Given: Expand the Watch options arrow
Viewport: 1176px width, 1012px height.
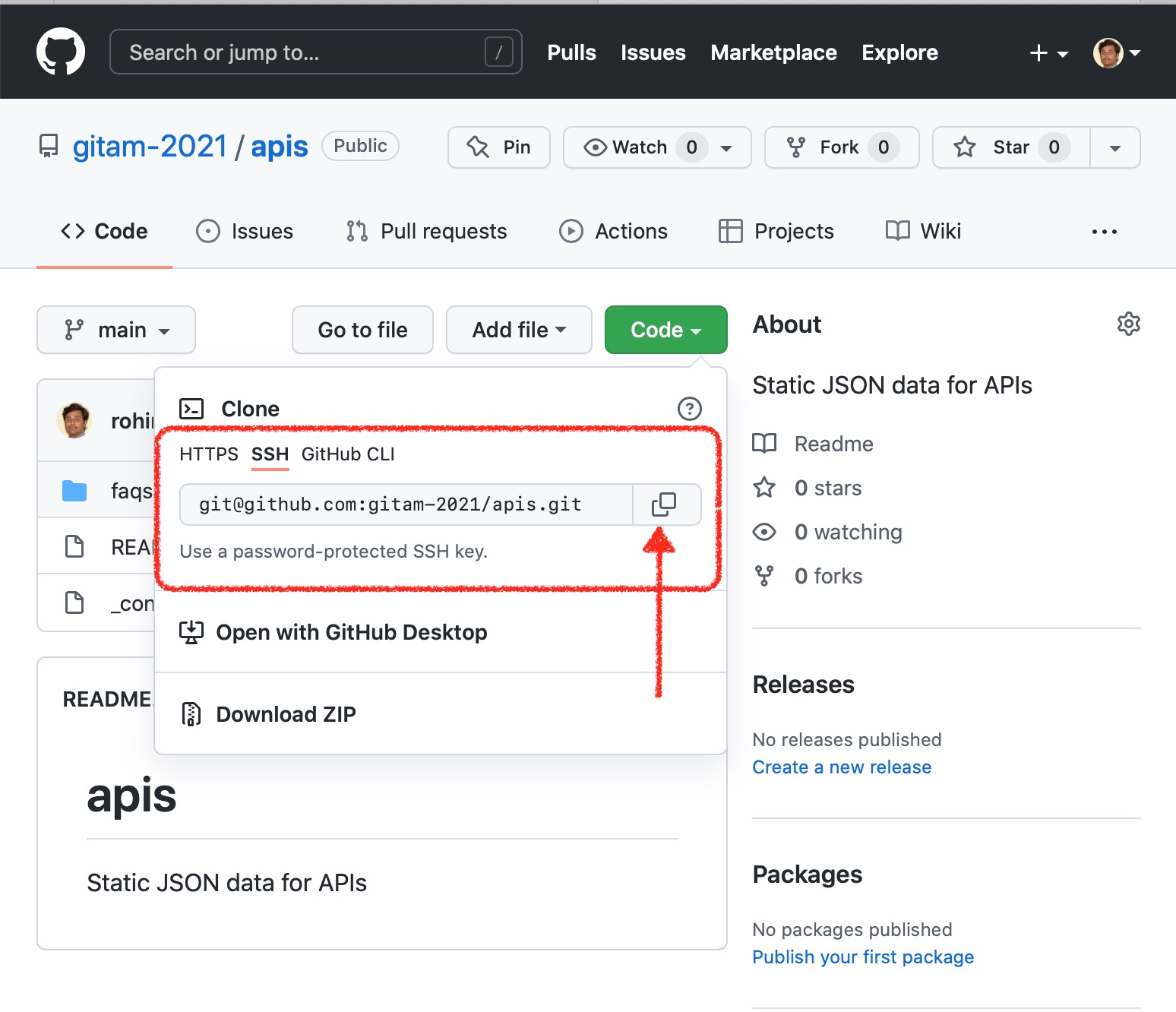Looking at the screenshot, I should [727, 147].
